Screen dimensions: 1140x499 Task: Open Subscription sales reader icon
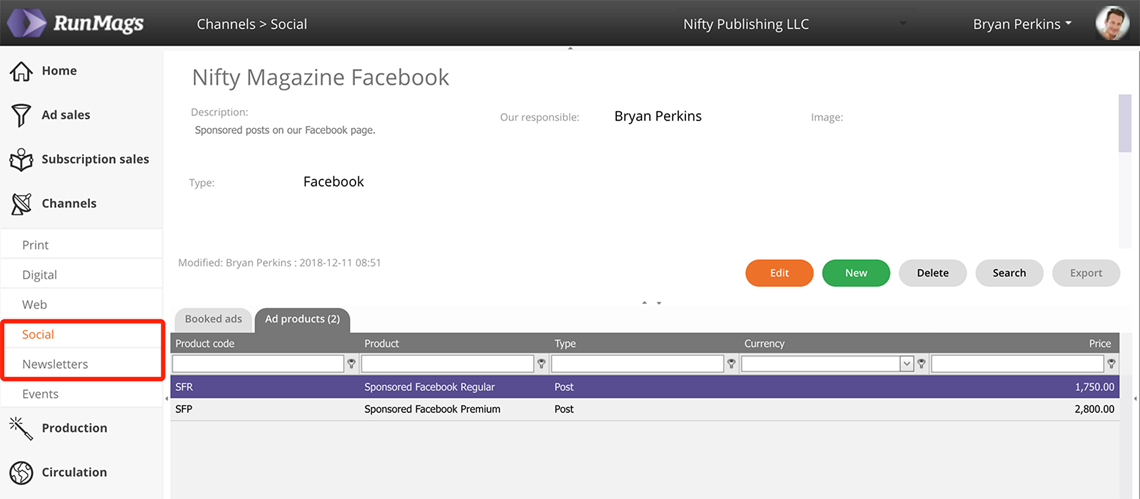click(22, 159)
